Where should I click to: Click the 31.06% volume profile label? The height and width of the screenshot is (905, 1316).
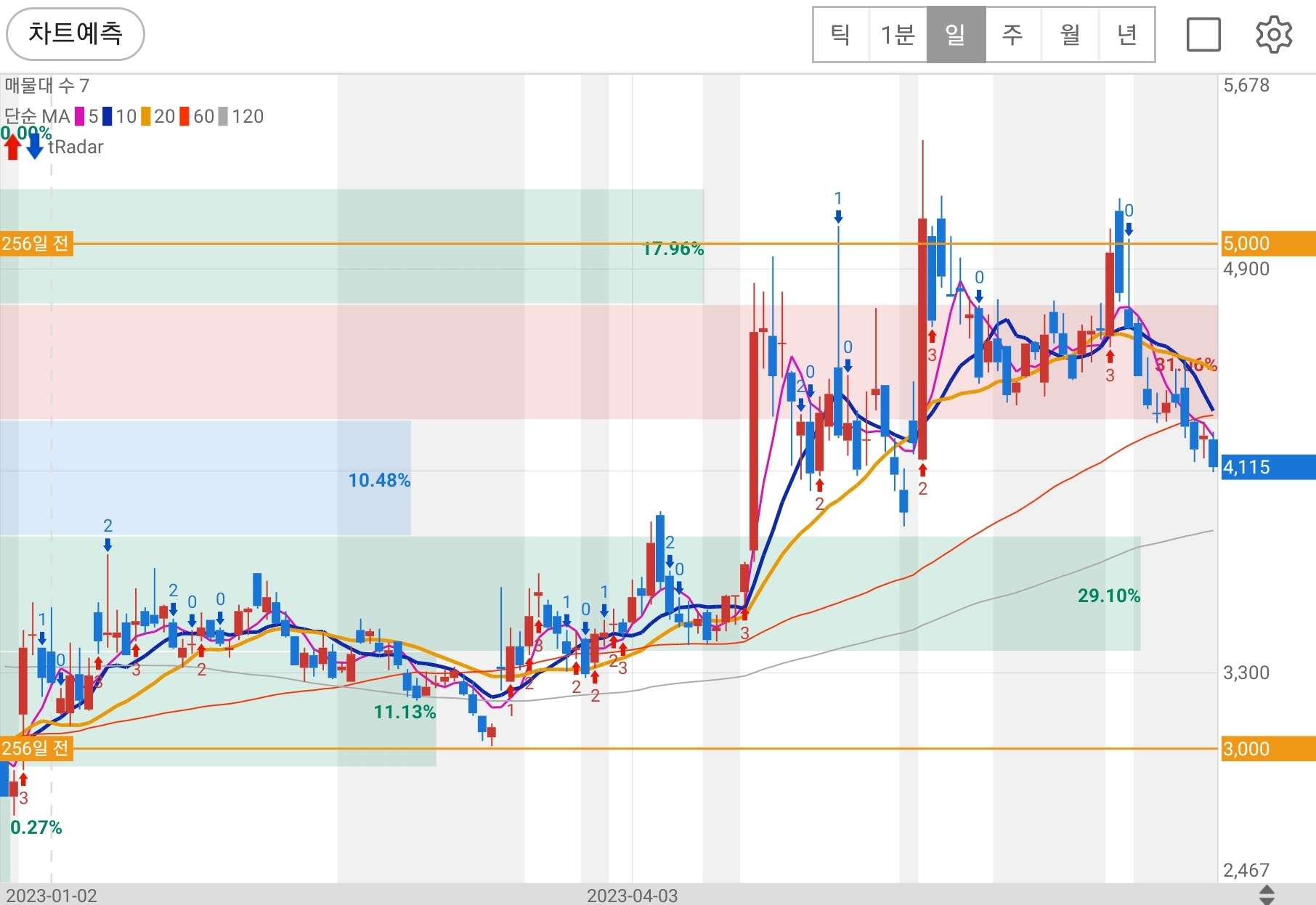(x=1186, y=364)
